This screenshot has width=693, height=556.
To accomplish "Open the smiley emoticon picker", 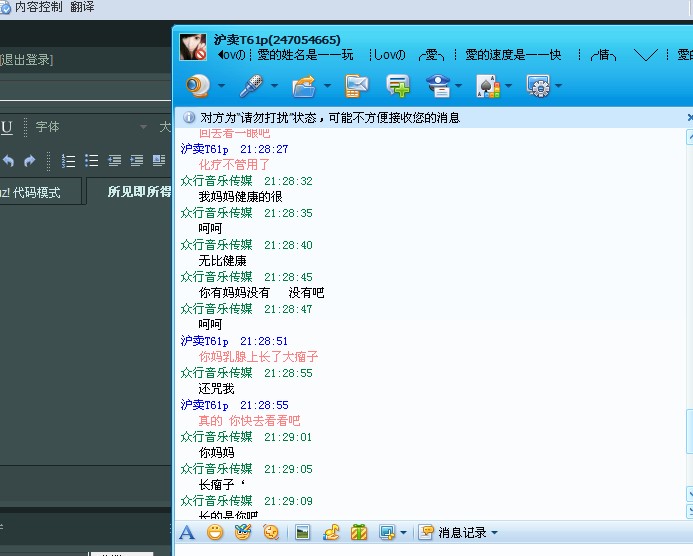I will click(214, 532).
